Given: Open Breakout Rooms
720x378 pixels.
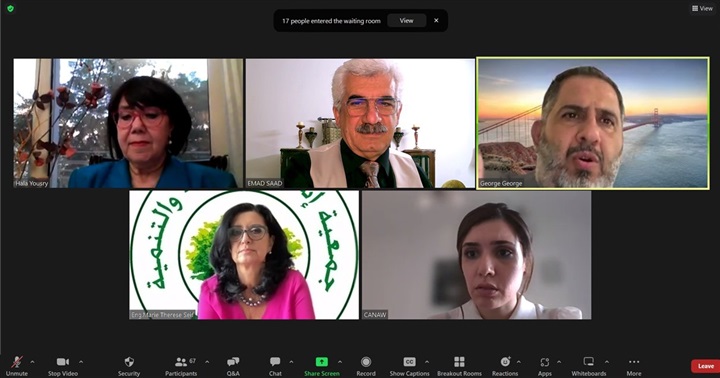Looking at the screenshot, I should pyautogui.click(x=459, y=366).
